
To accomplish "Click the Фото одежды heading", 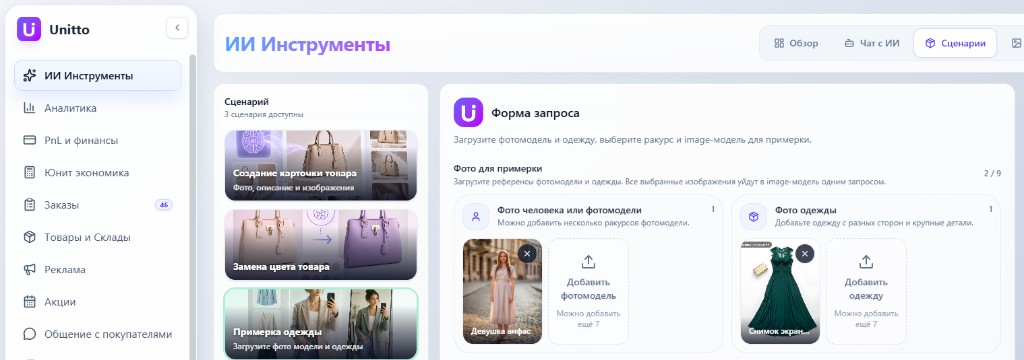I will pyautogui.click(x=805, y=210).
